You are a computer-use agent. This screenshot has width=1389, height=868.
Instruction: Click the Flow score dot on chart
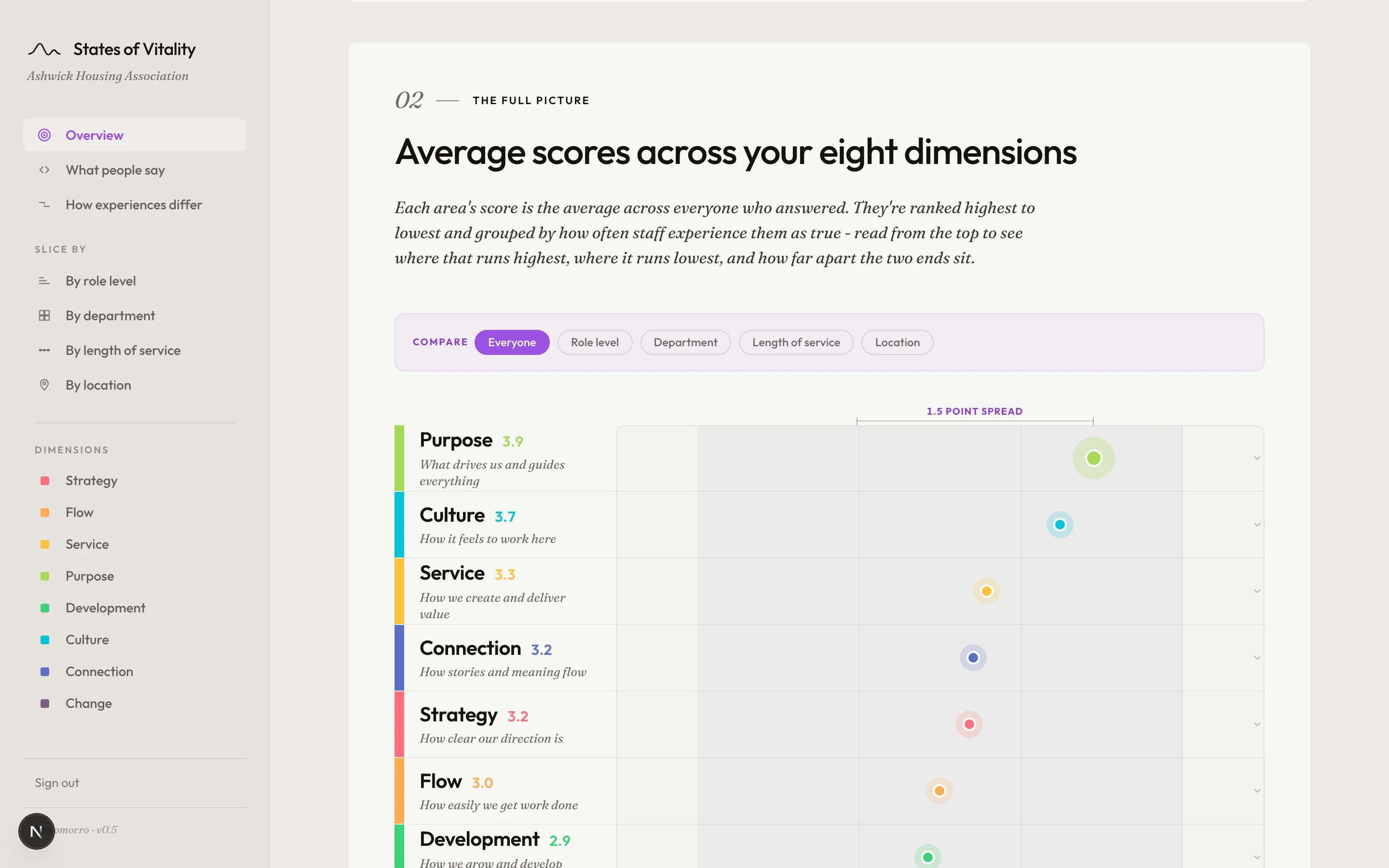pos(939,791)
